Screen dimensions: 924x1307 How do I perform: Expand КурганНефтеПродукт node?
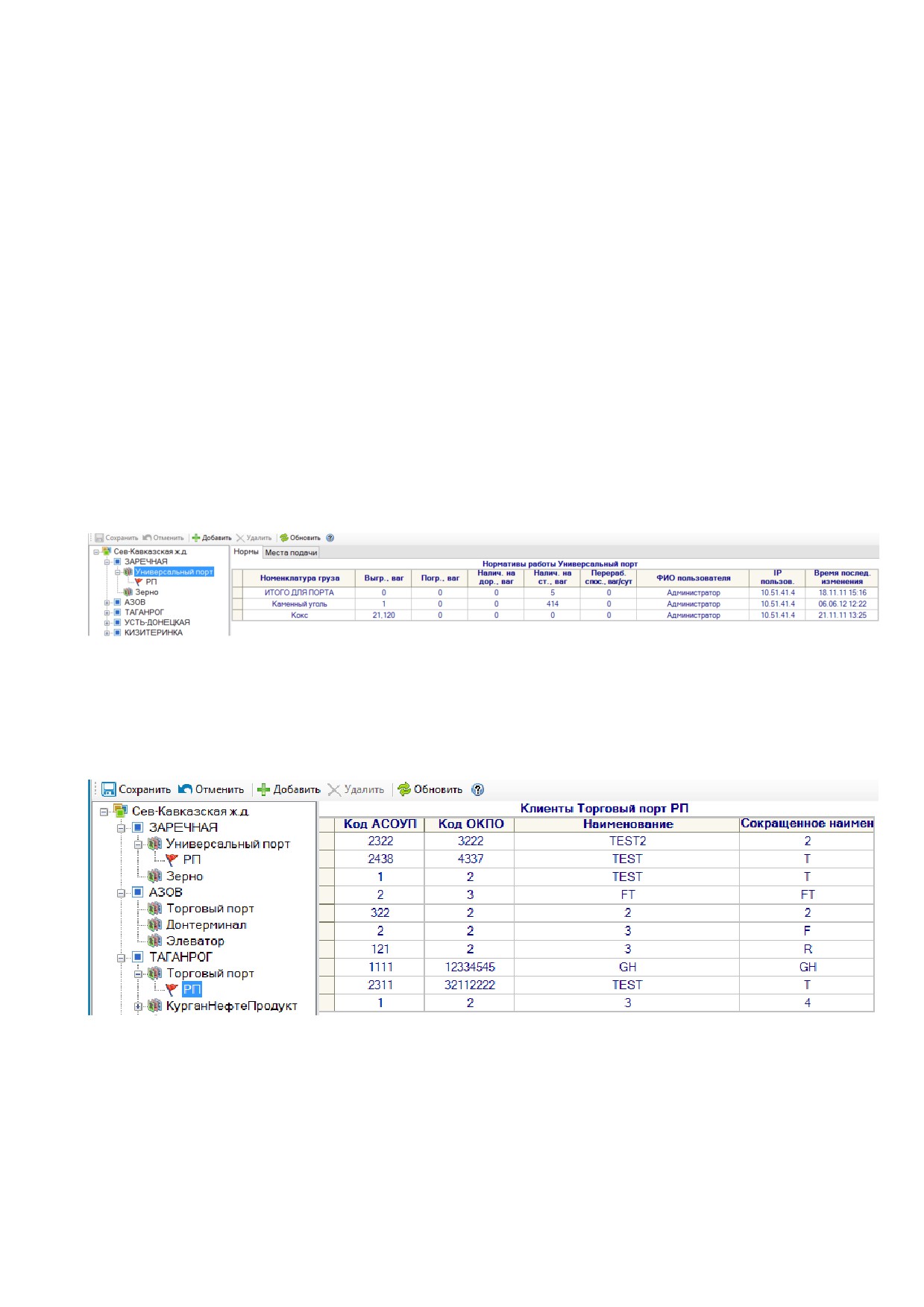tap(138, 1006)
